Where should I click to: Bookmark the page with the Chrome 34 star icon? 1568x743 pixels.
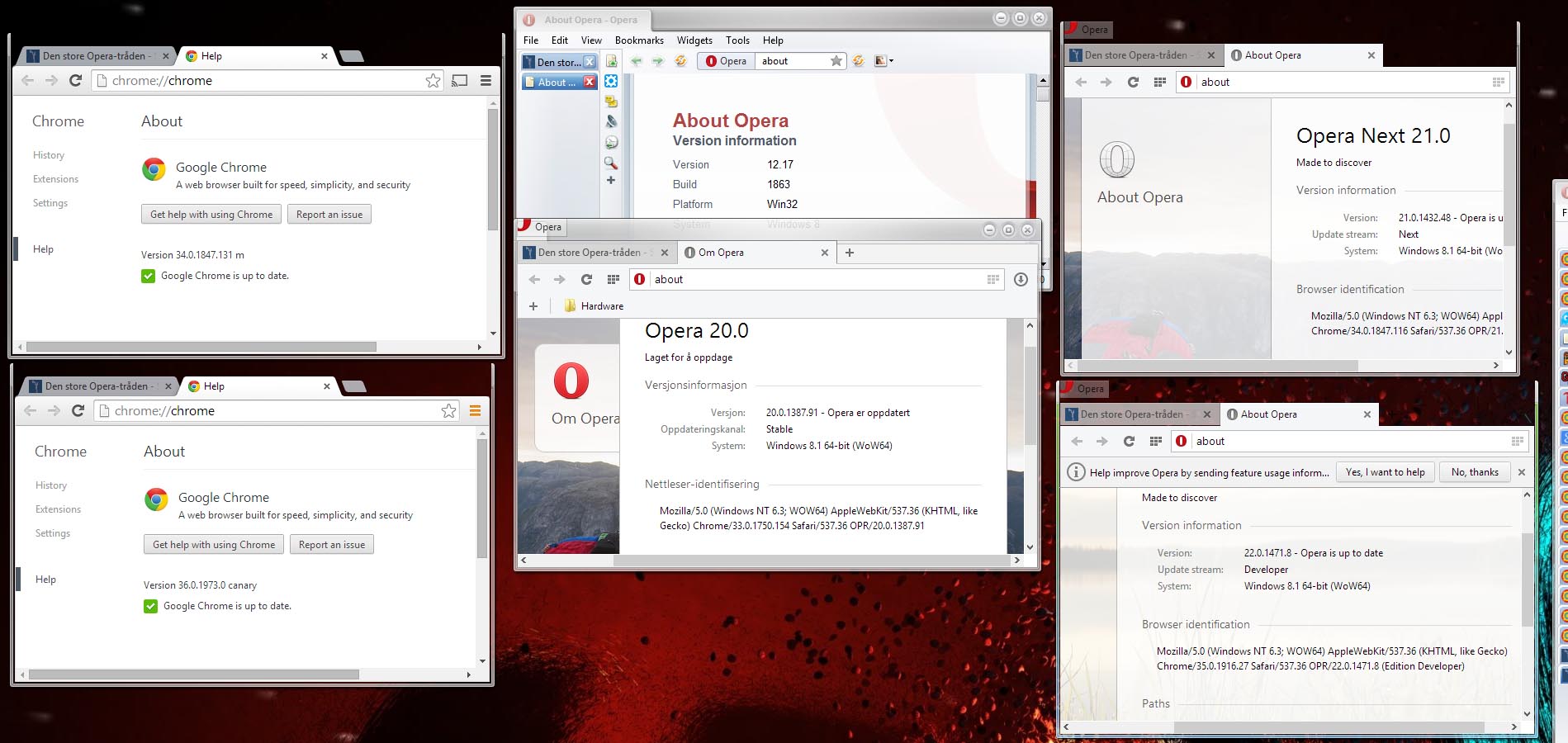(433, 80)
